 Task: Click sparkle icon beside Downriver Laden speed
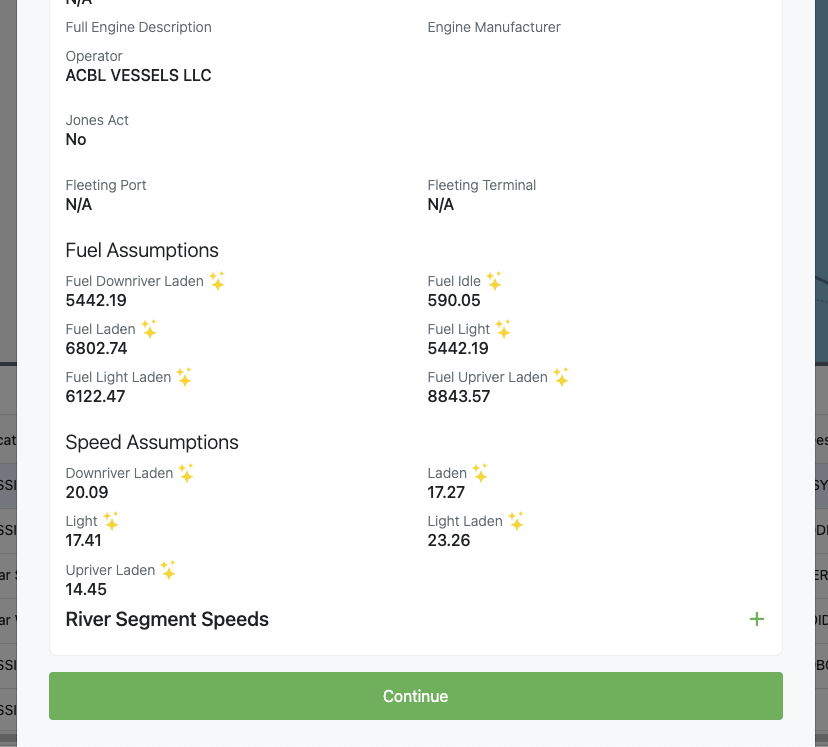[186, 473]
